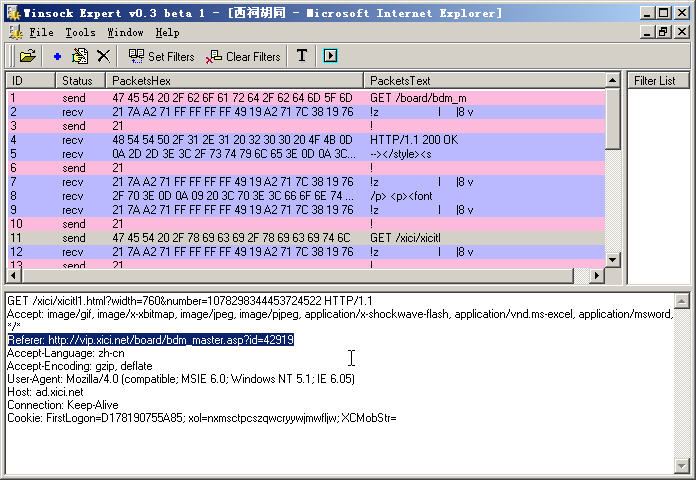The height and width of the screenshot is (480, 696).
Task: Open the Help menu
Action: coord(167,32)
